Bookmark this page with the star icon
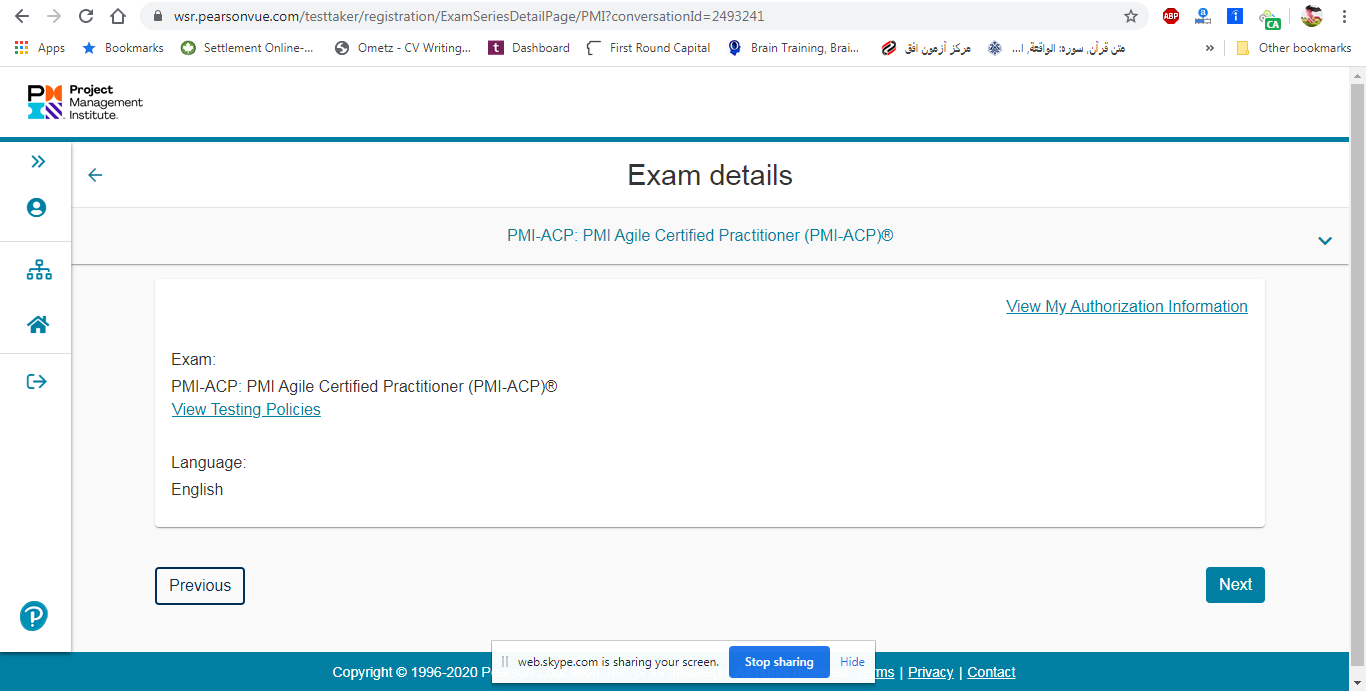This screenshot has height=691, width=1366. (x=1131, y=16)
